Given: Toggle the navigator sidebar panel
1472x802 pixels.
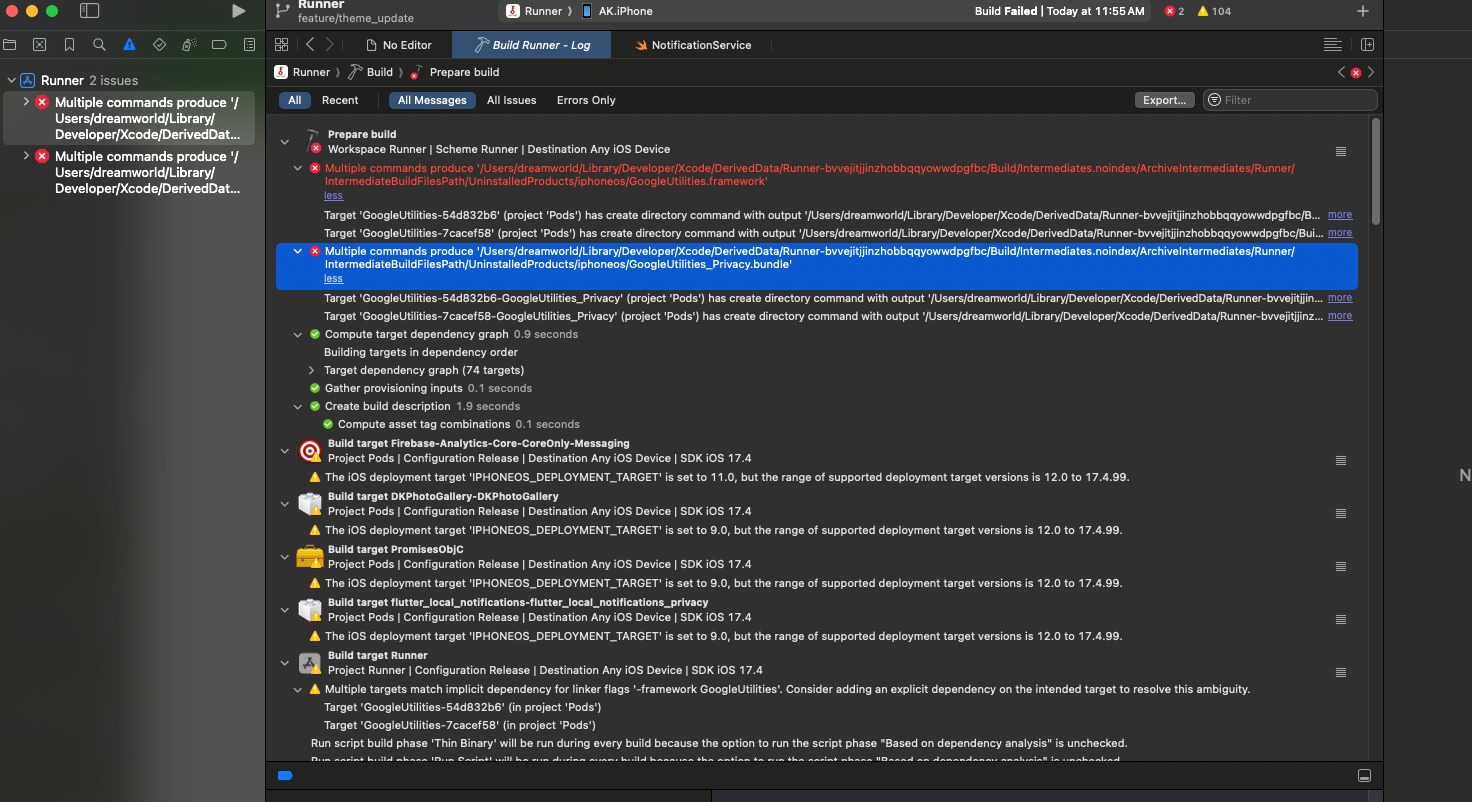Looking at the screenshot, I should 89,11.
